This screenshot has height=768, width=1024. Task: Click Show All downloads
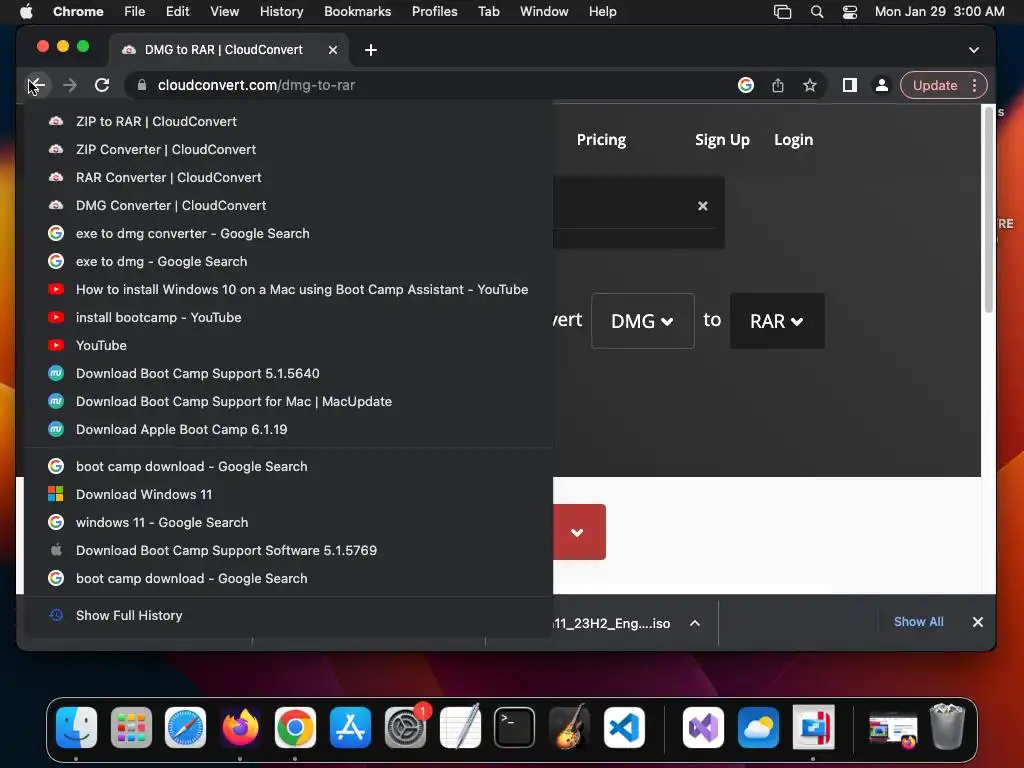(918, 622)
